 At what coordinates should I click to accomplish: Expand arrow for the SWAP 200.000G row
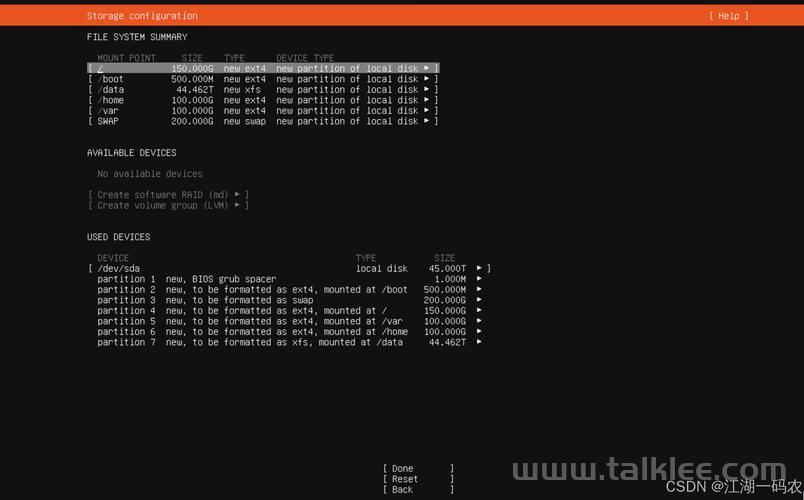[426, 121]
